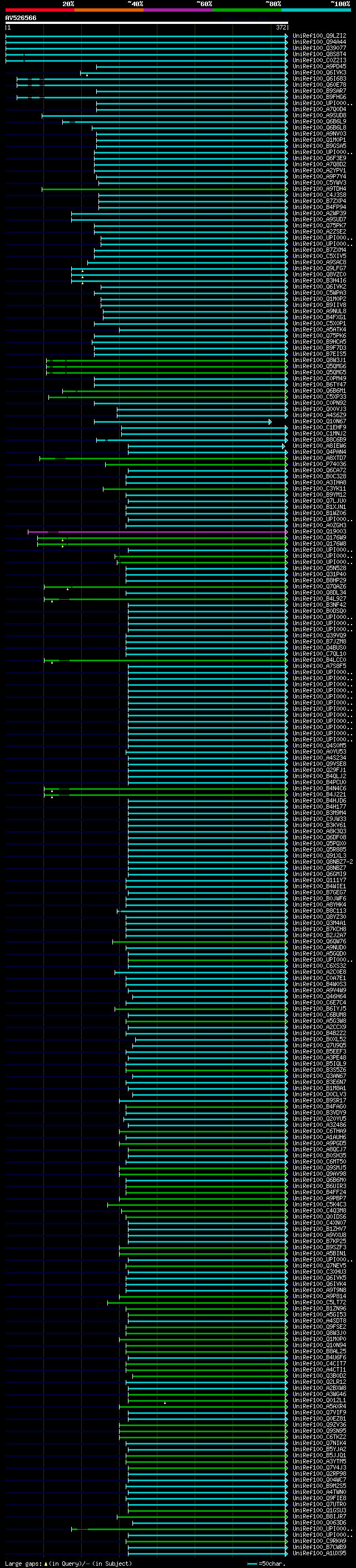Select hit label UniRef100_Q6QW76
Screen dimensions: 356x1568
pos(319,941)
